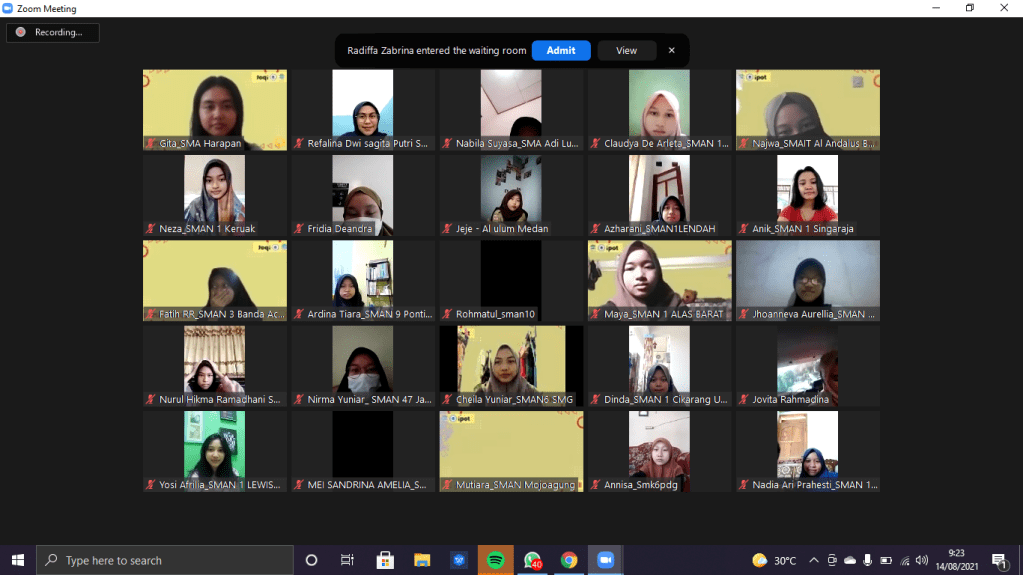Open Task View in the taskbar
Image resolution: width=1023 pixels, height=575 pixels.
347,560
